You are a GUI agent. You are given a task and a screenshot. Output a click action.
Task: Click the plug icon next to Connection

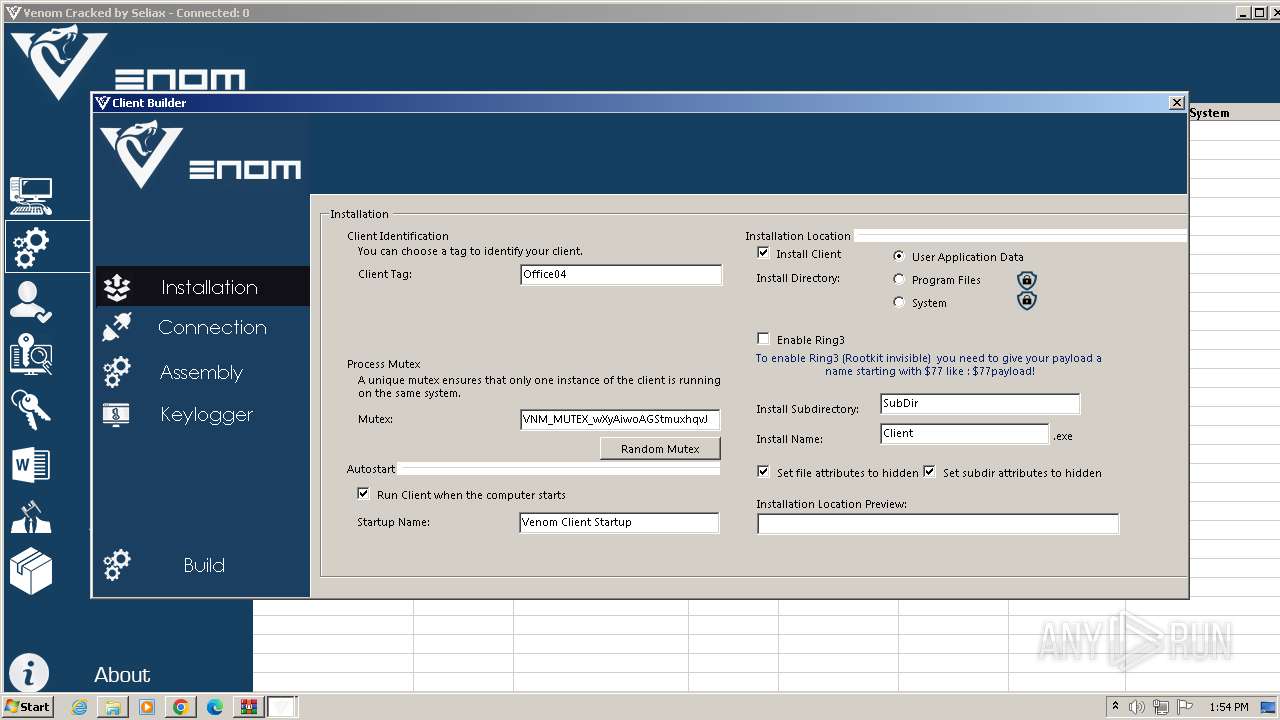pyautogui.click(x=117, y=327)
